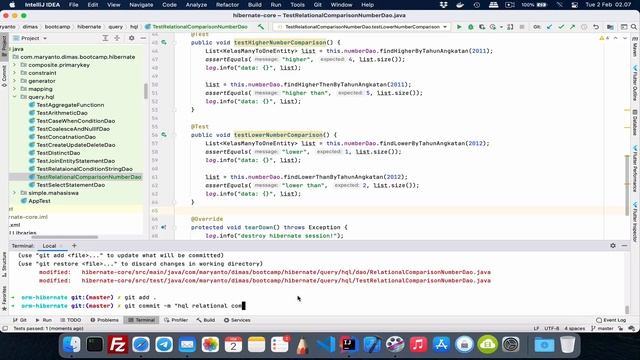The image size is (640, 360).
Task: Click the hql breadcrumb in navigation bar
Action: click(134, 27)
